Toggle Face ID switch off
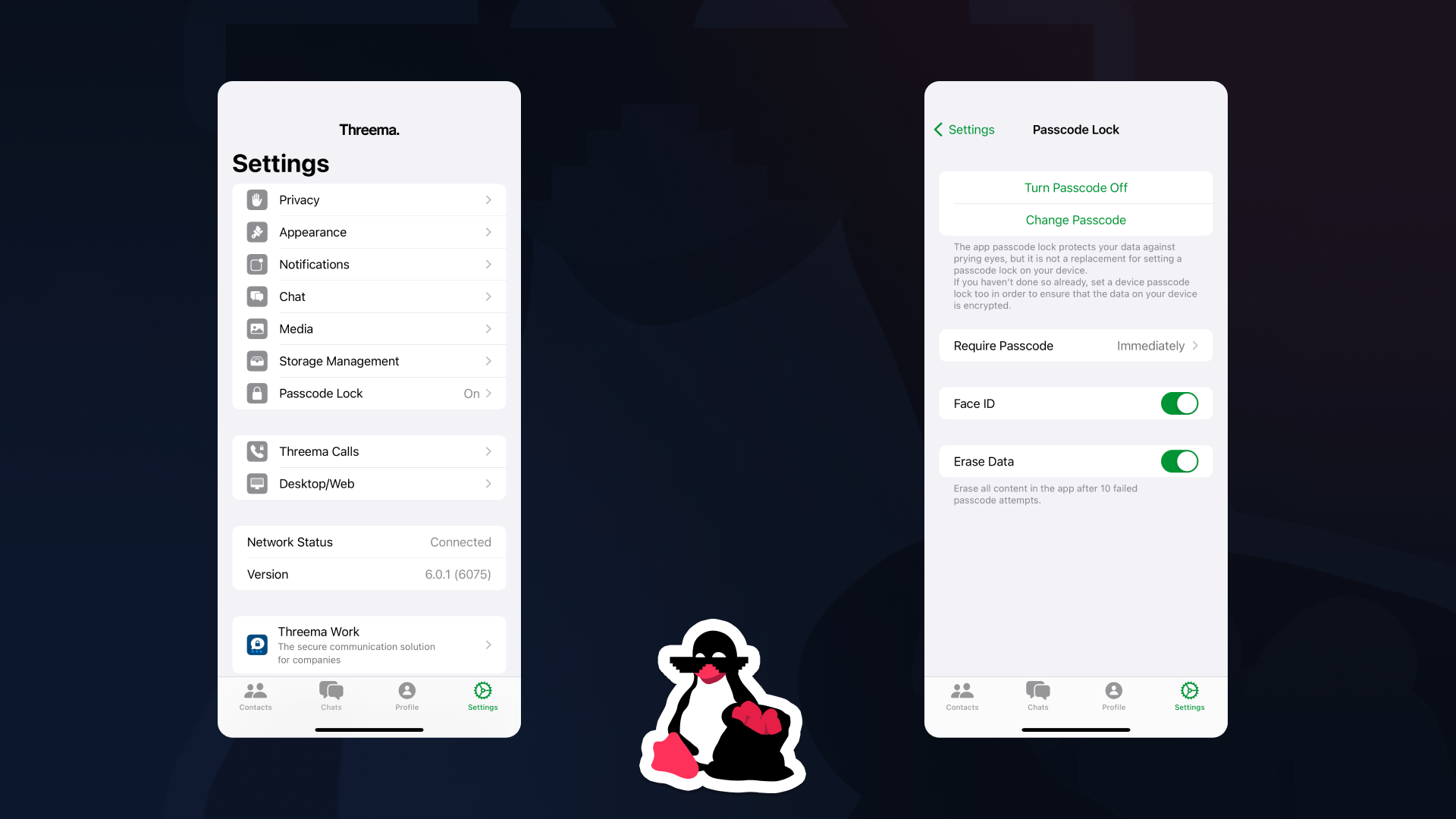The height and width of the screenshot is (819, 1456). coord(1179,403)
